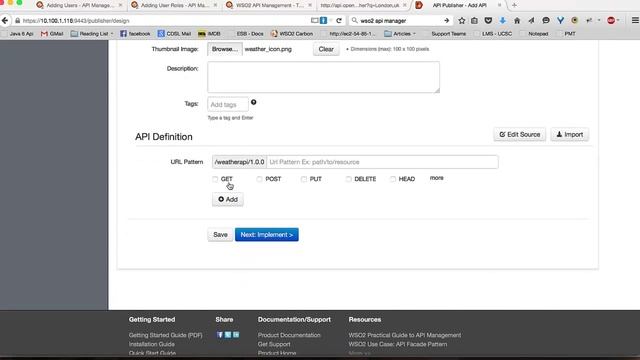The height and width of the screenshot is (360, 640).
Task: Open the chat bubble toolbar icon
Action: point(546,20)
